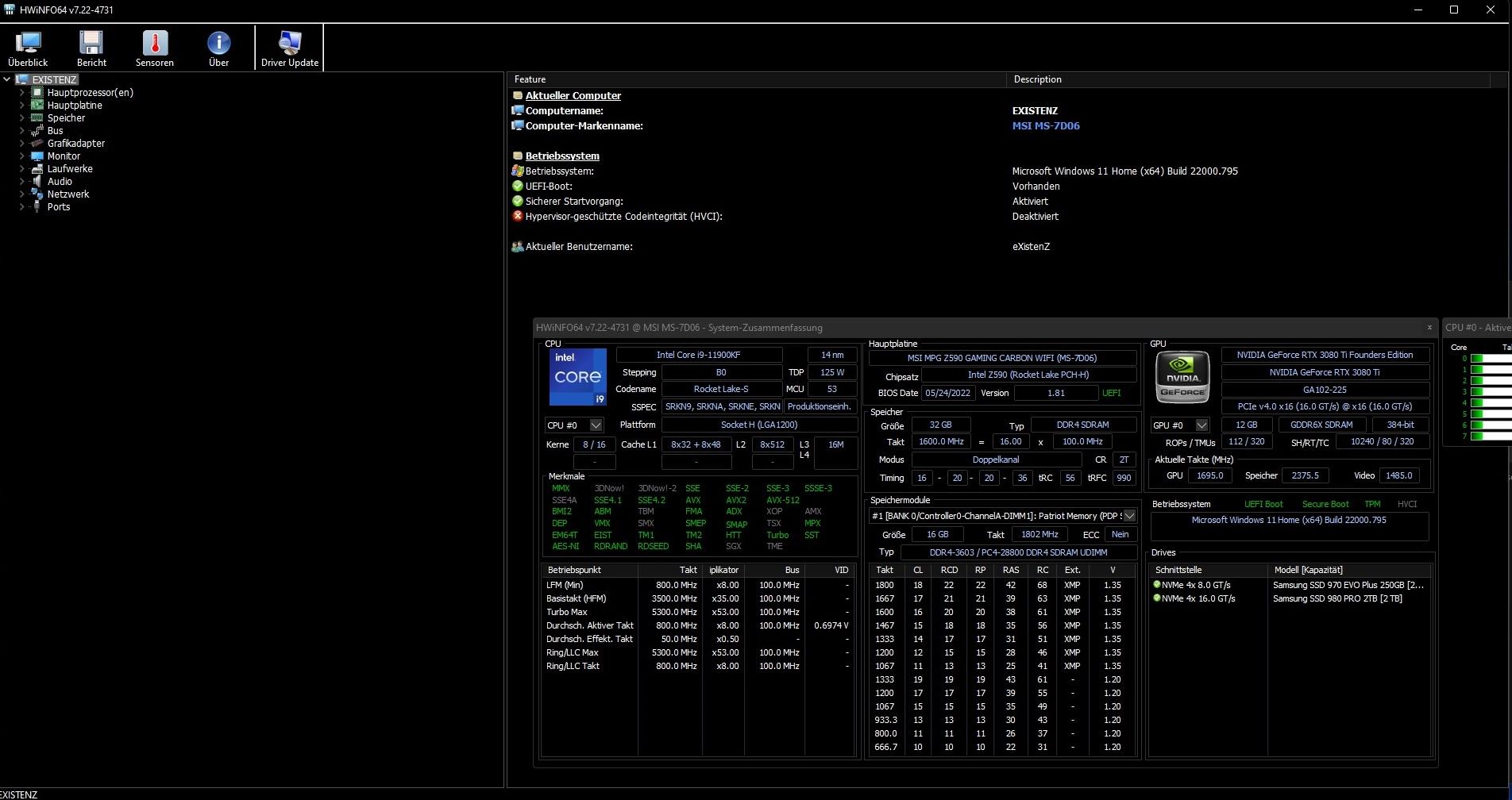Collapse the EXISTENZ root tree node
Viewport: 1512px width, 800px height.
pos(7,79)
